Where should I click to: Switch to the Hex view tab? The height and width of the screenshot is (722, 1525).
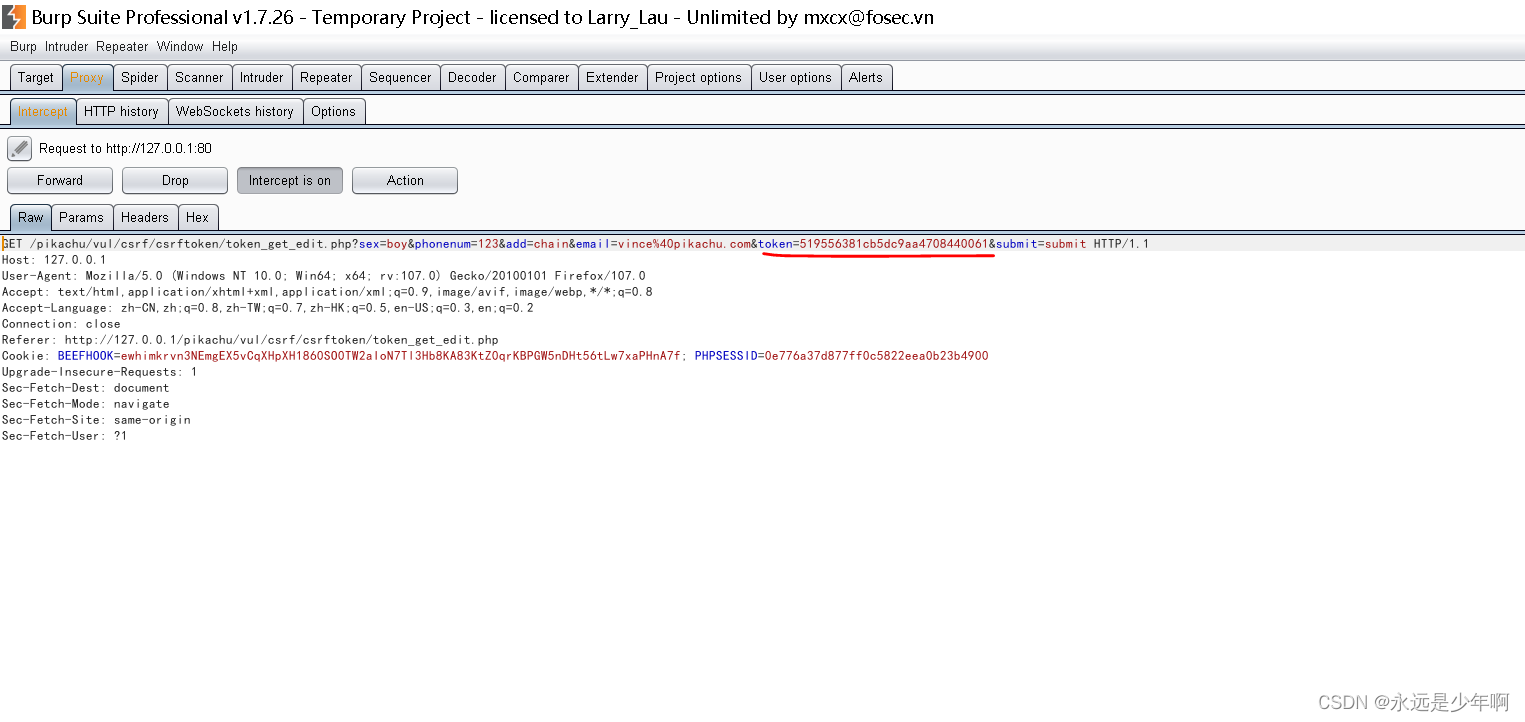pyautogui.click(x=198, y=217)
